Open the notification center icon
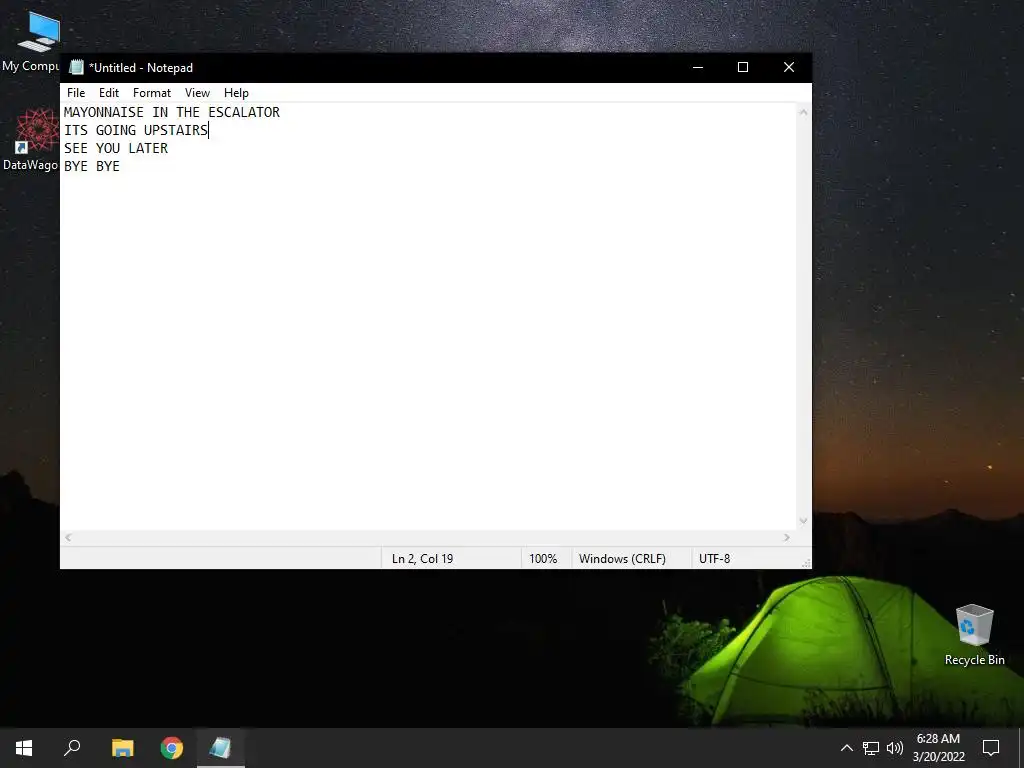 click(x=991, y=748)
